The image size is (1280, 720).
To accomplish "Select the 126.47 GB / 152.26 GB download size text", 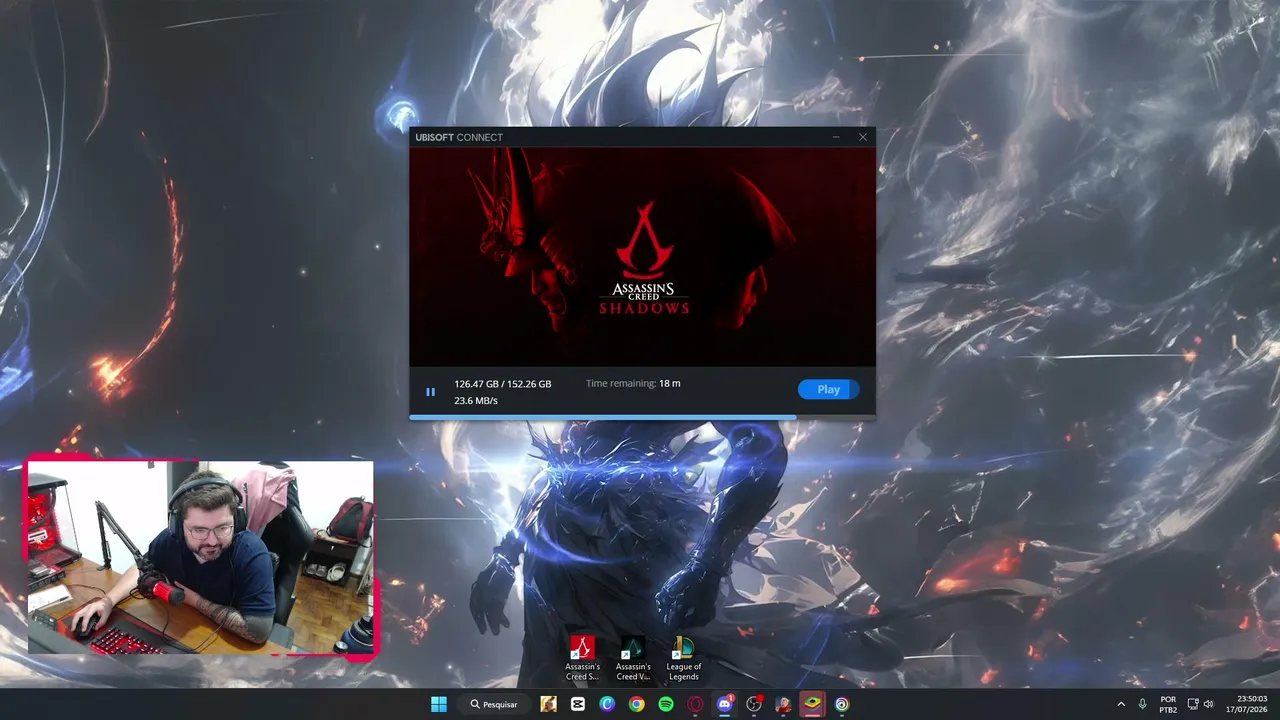I will 503,384.
